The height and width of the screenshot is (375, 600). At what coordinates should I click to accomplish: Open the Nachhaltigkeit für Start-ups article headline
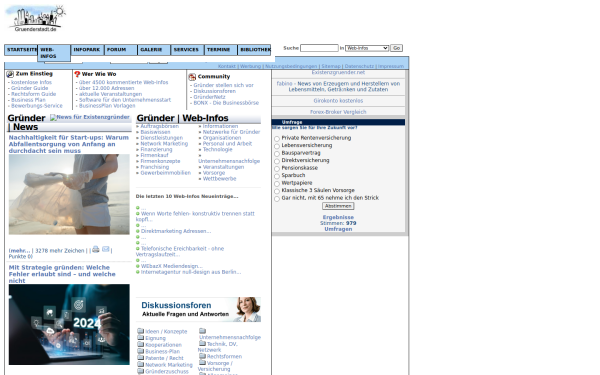click(68, 144)
